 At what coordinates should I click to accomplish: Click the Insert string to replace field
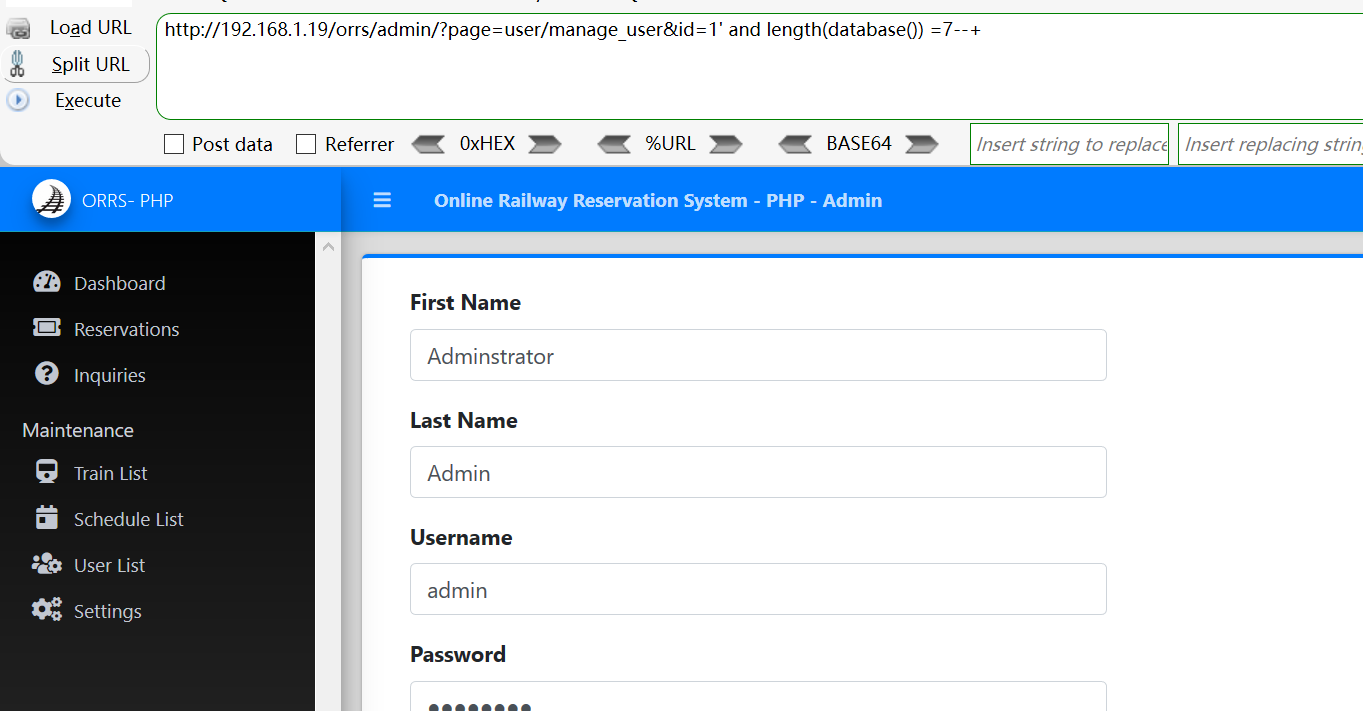coord(1069,144)
